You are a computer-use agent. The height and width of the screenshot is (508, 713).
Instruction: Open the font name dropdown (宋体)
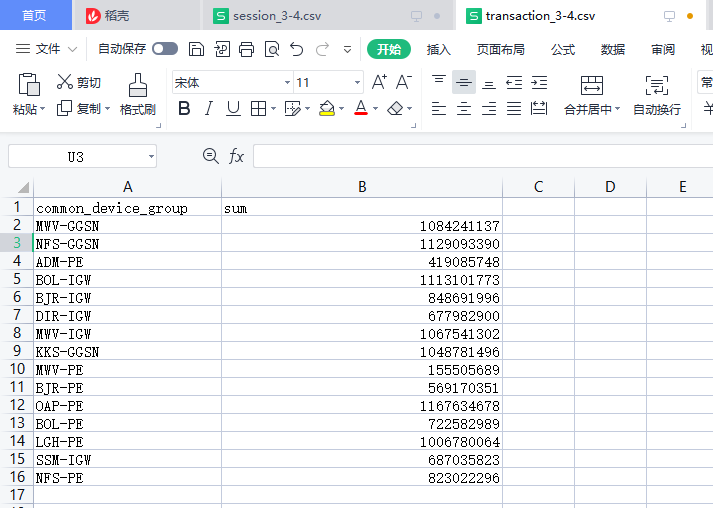(287, 83)
